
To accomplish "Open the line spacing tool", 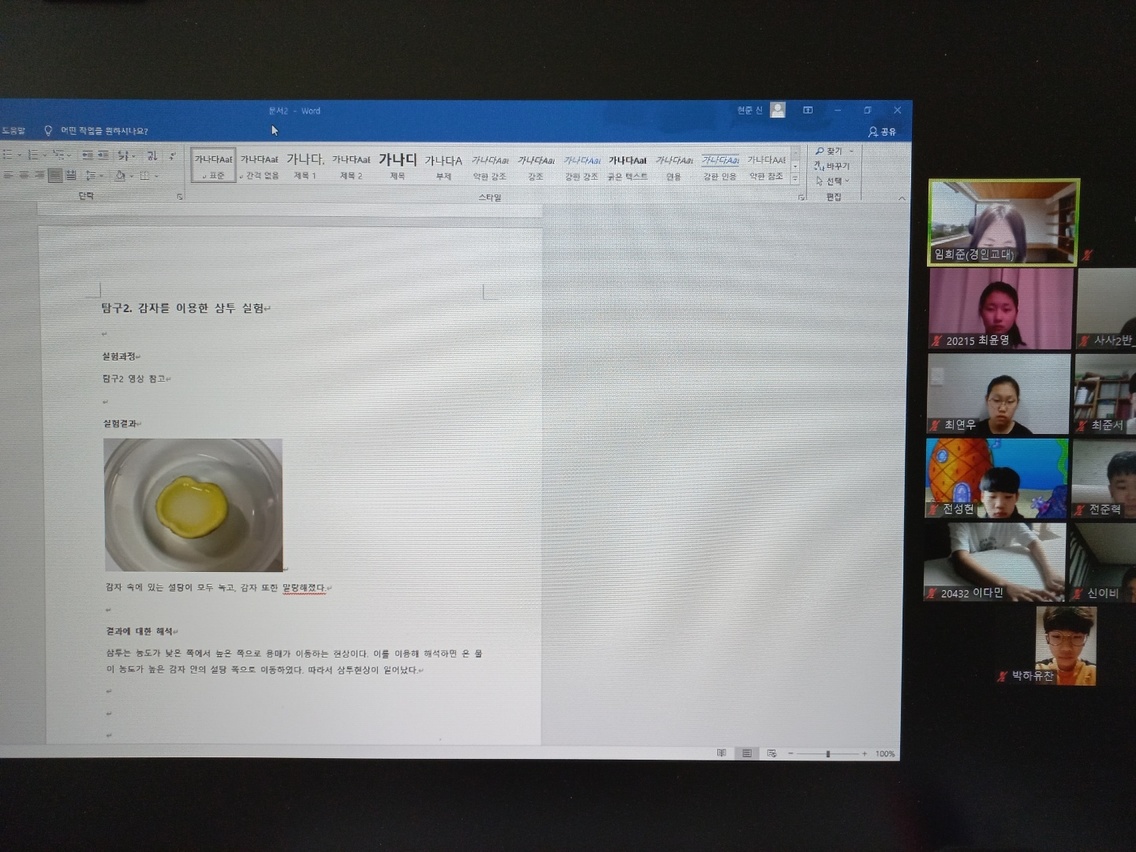I will click(x=91, y=175).
